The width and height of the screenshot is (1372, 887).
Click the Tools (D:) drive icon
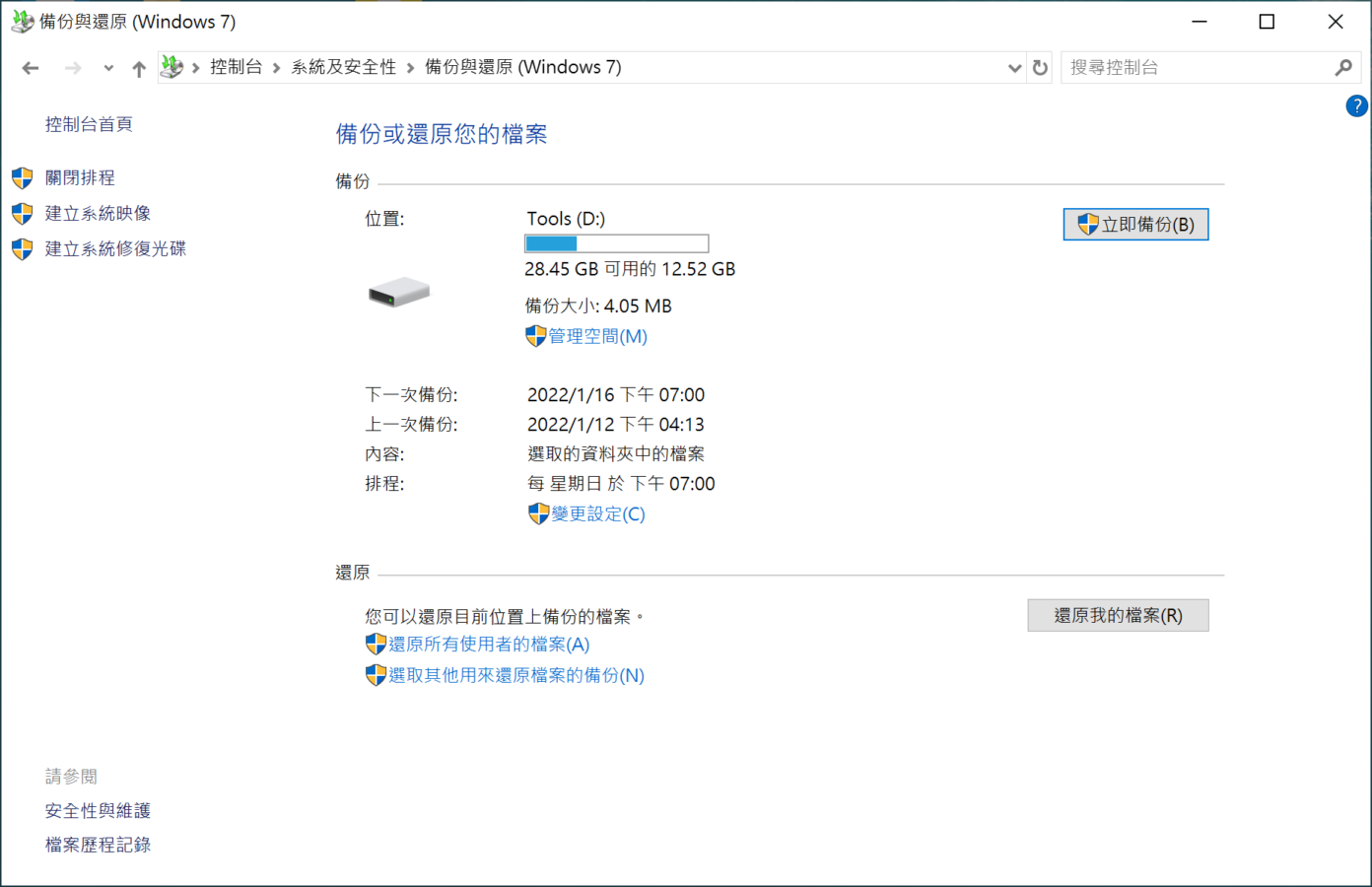point(398,292)
